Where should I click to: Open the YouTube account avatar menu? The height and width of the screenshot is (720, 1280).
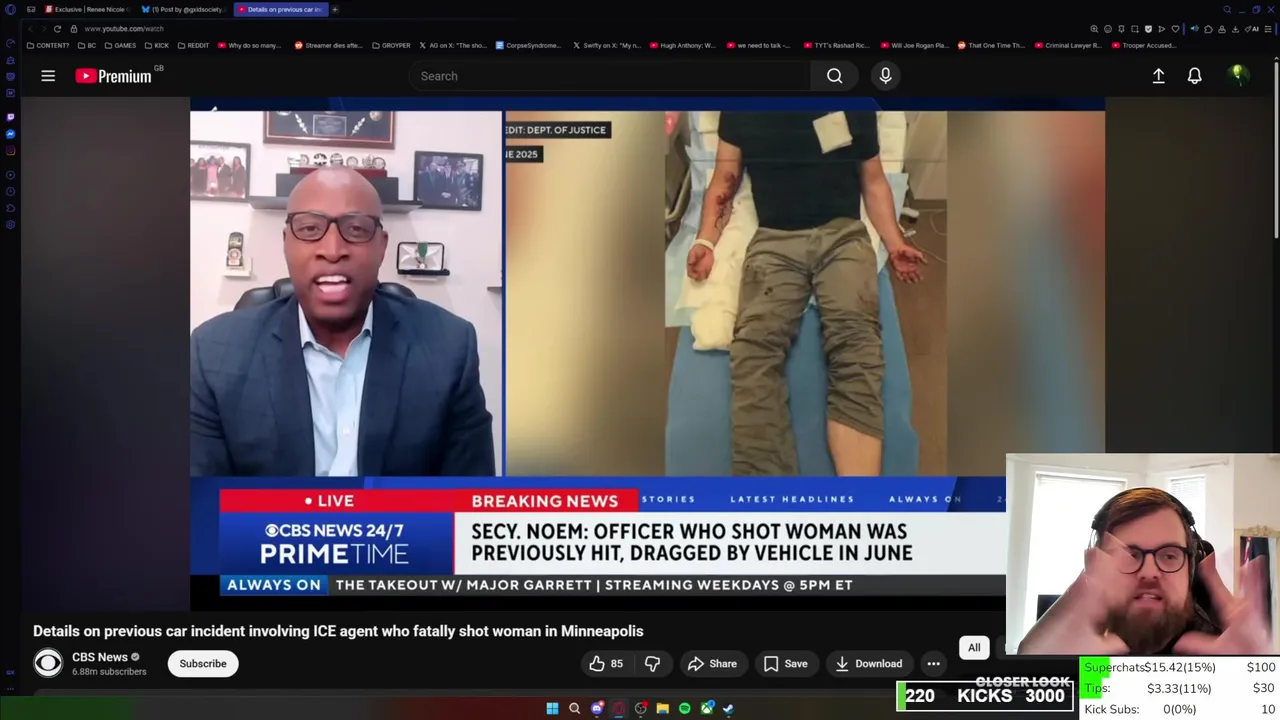pos(1238,76)
